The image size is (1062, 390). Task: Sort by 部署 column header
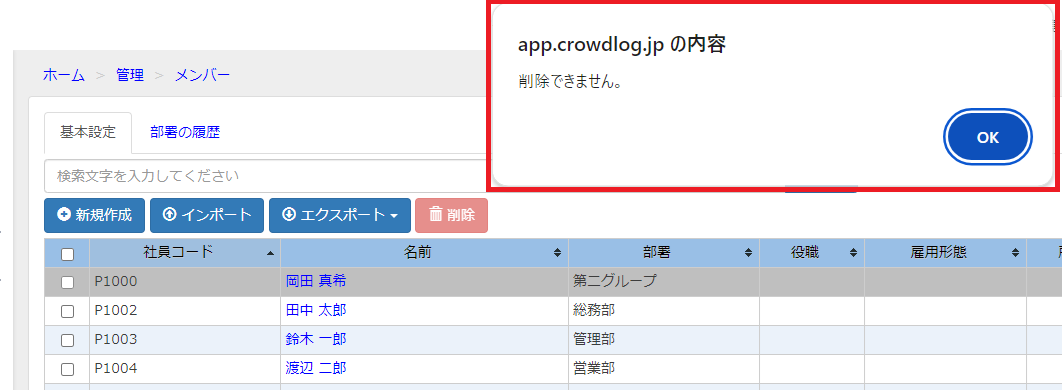(664, 253)
